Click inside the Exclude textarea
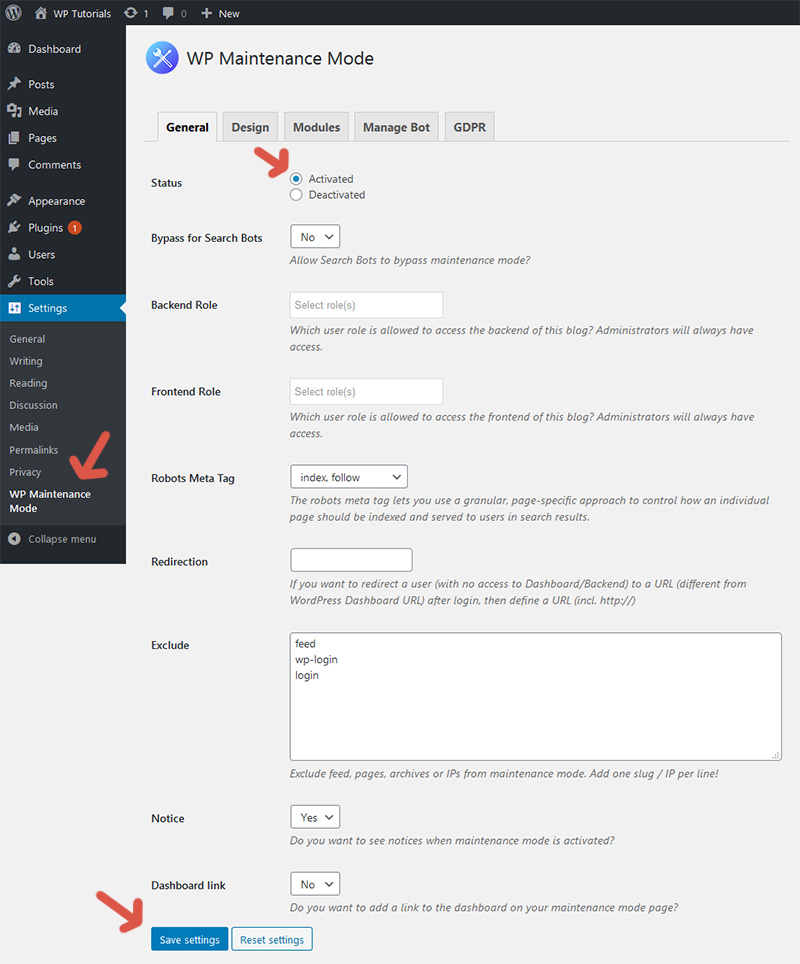Viewport: 800px width, 964px height. pos(536,697)
